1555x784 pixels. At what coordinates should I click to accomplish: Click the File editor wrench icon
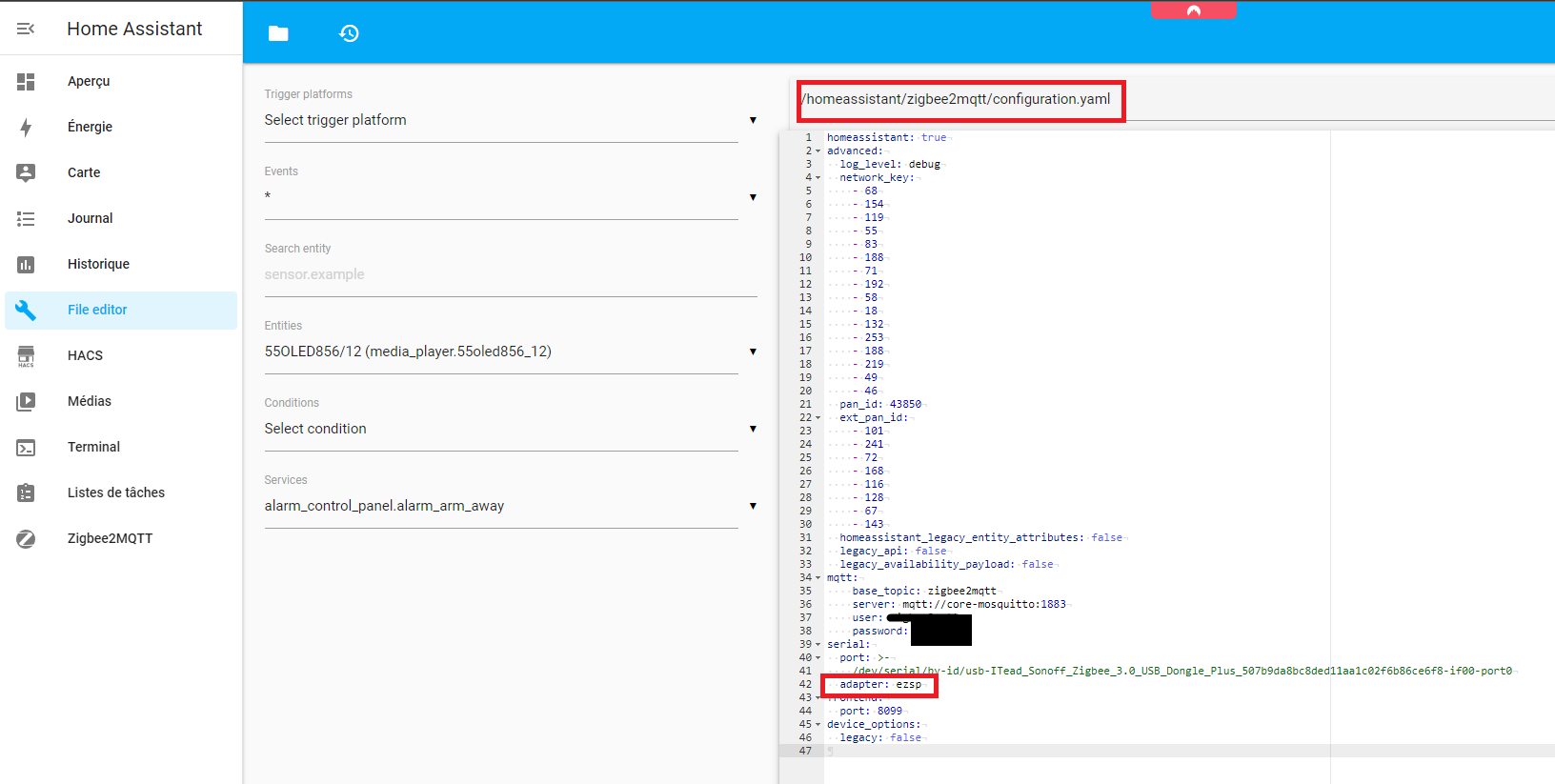point(26,311)
